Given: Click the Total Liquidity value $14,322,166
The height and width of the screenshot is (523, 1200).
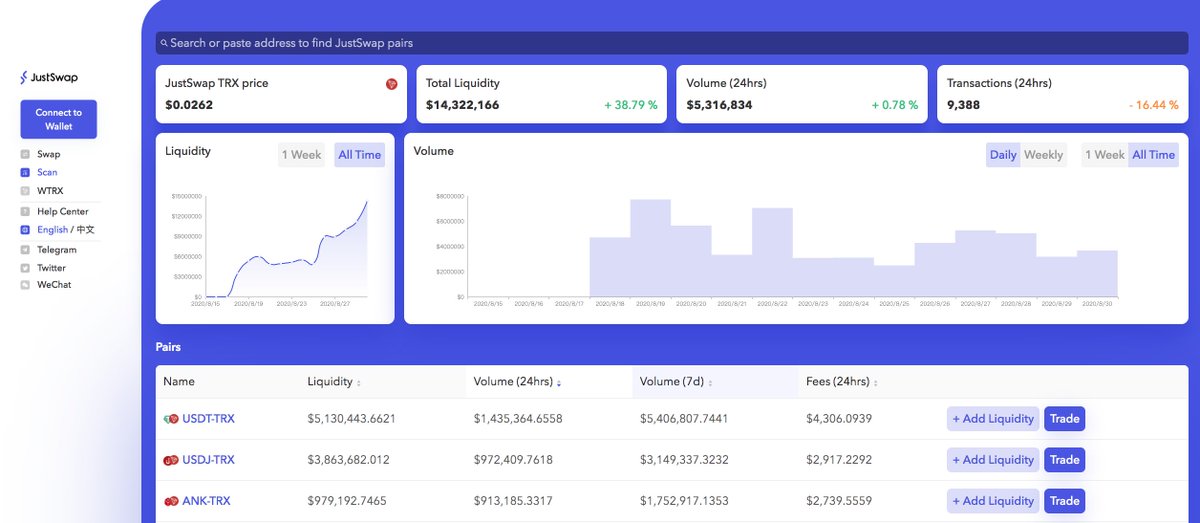Looking at the screenshot, I should pyautogui.click(x=463, y=105).
